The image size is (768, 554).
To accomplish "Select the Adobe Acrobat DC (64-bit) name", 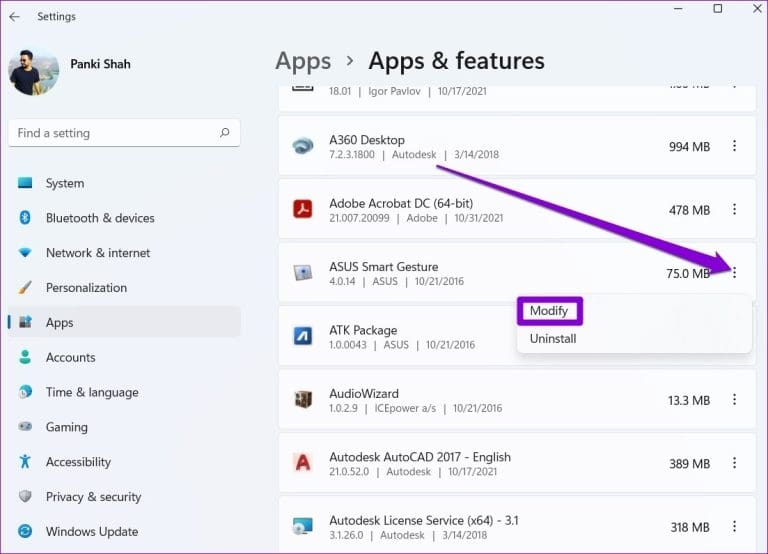I will click(401, 203).
